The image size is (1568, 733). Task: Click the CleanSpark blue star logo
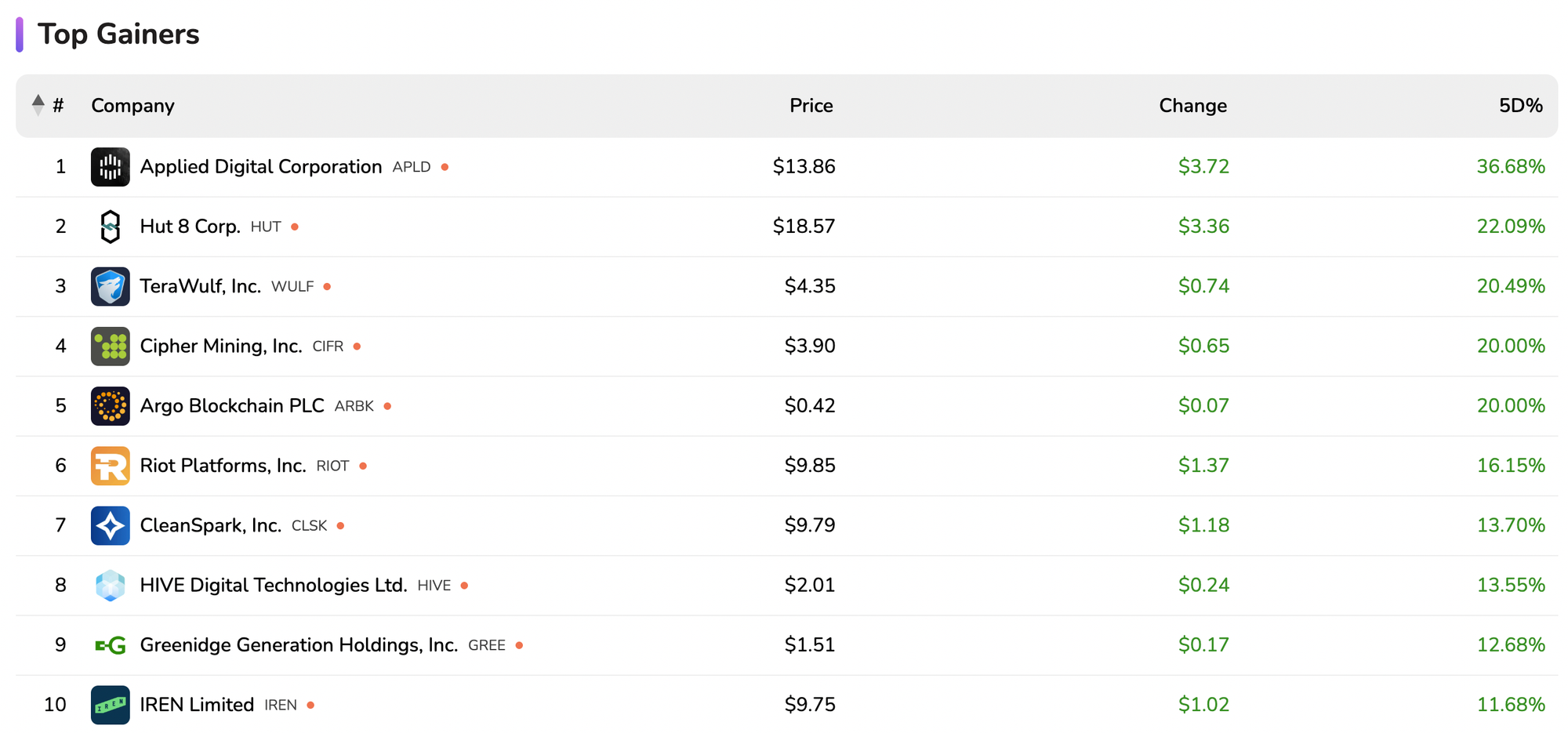[x=110, y=525]
